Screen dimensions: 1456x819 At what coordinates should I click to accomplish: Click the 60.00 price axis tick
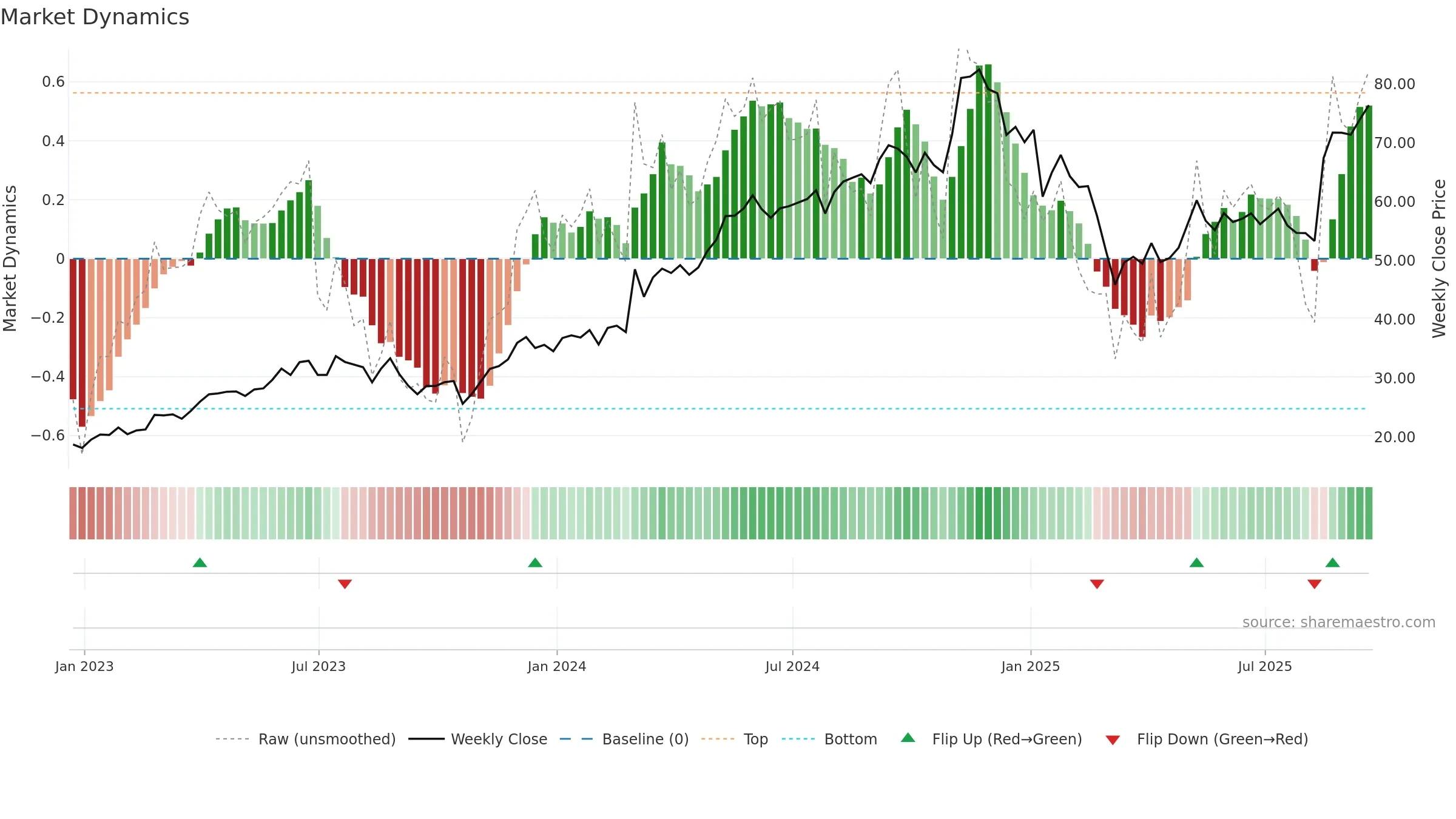pos(1395,201)
